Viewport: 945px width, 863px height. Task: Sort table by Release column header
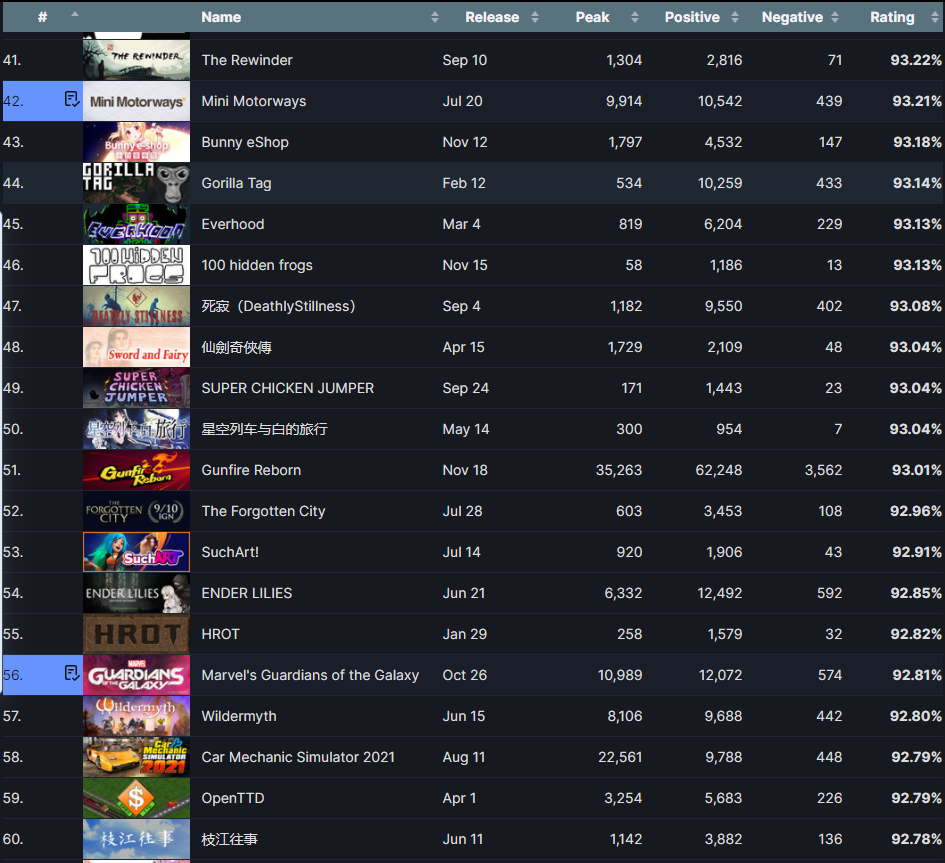click(x=492, y=17)
